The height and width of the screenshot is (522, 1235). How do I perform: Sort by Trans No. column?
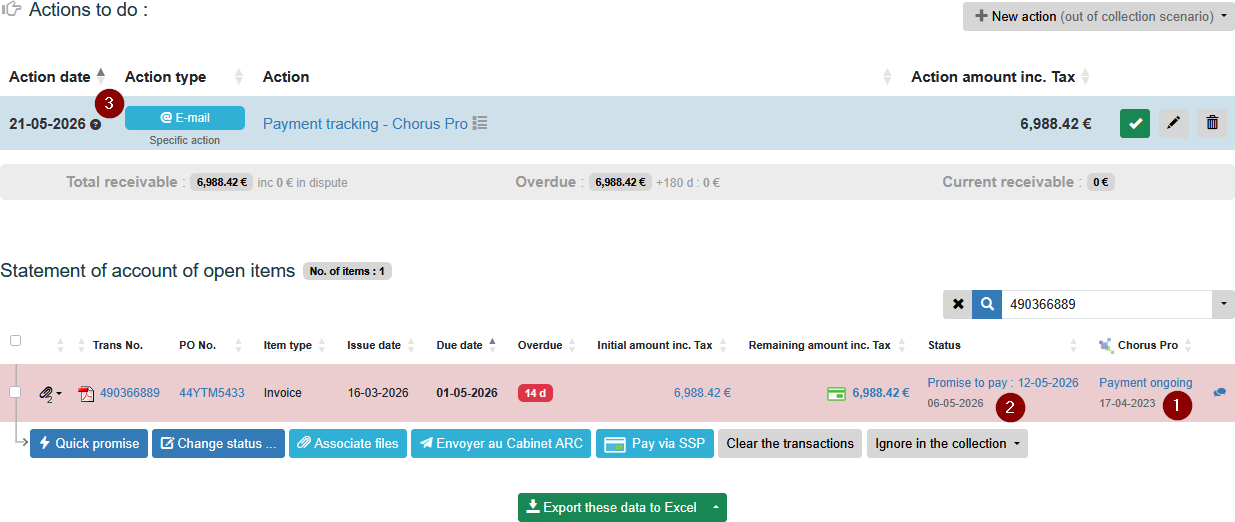[x=118, y=345]
